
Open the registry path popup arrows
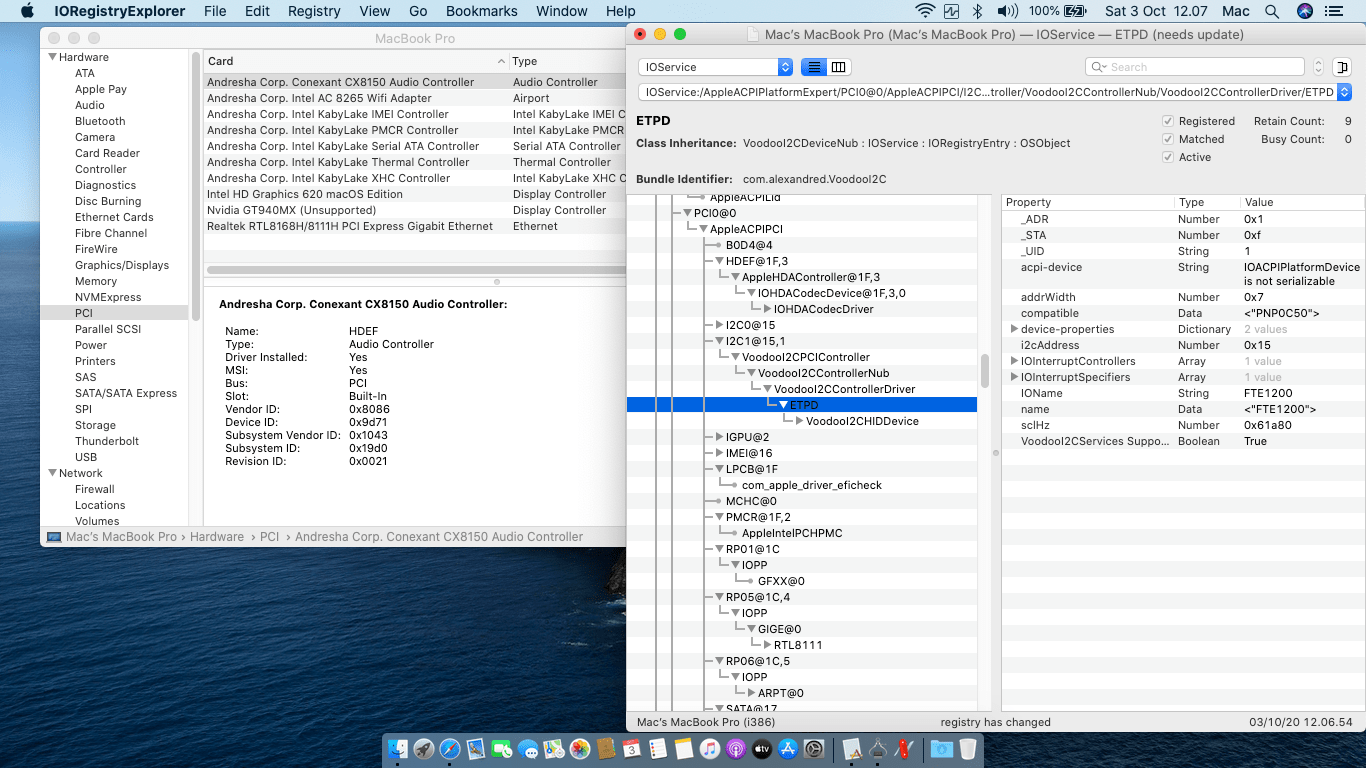coord(1343,92)
